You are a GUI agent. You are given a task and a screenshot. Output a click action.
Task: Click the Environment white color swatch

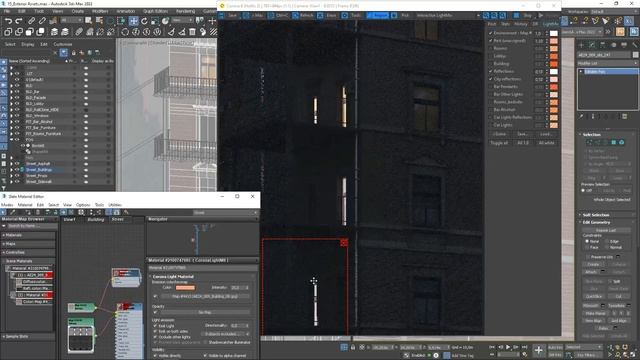point(553,33)
